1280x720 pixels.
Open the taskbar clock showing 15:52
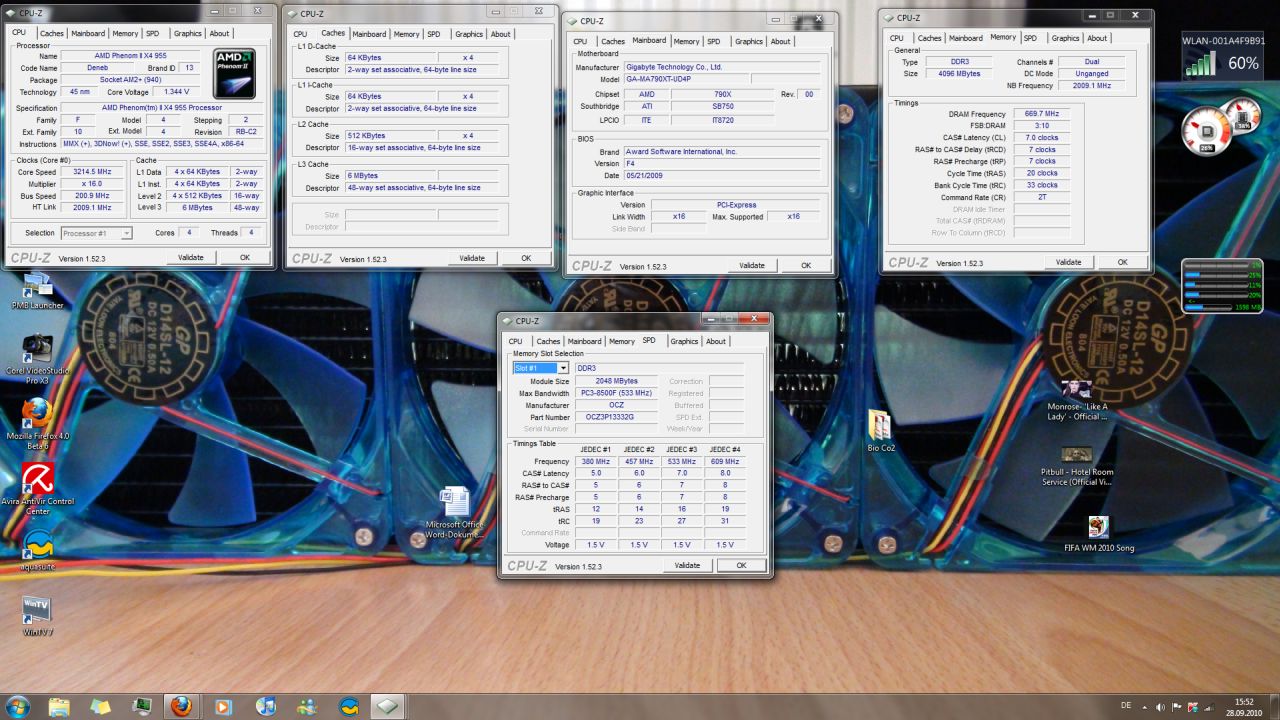(1244, 707)
